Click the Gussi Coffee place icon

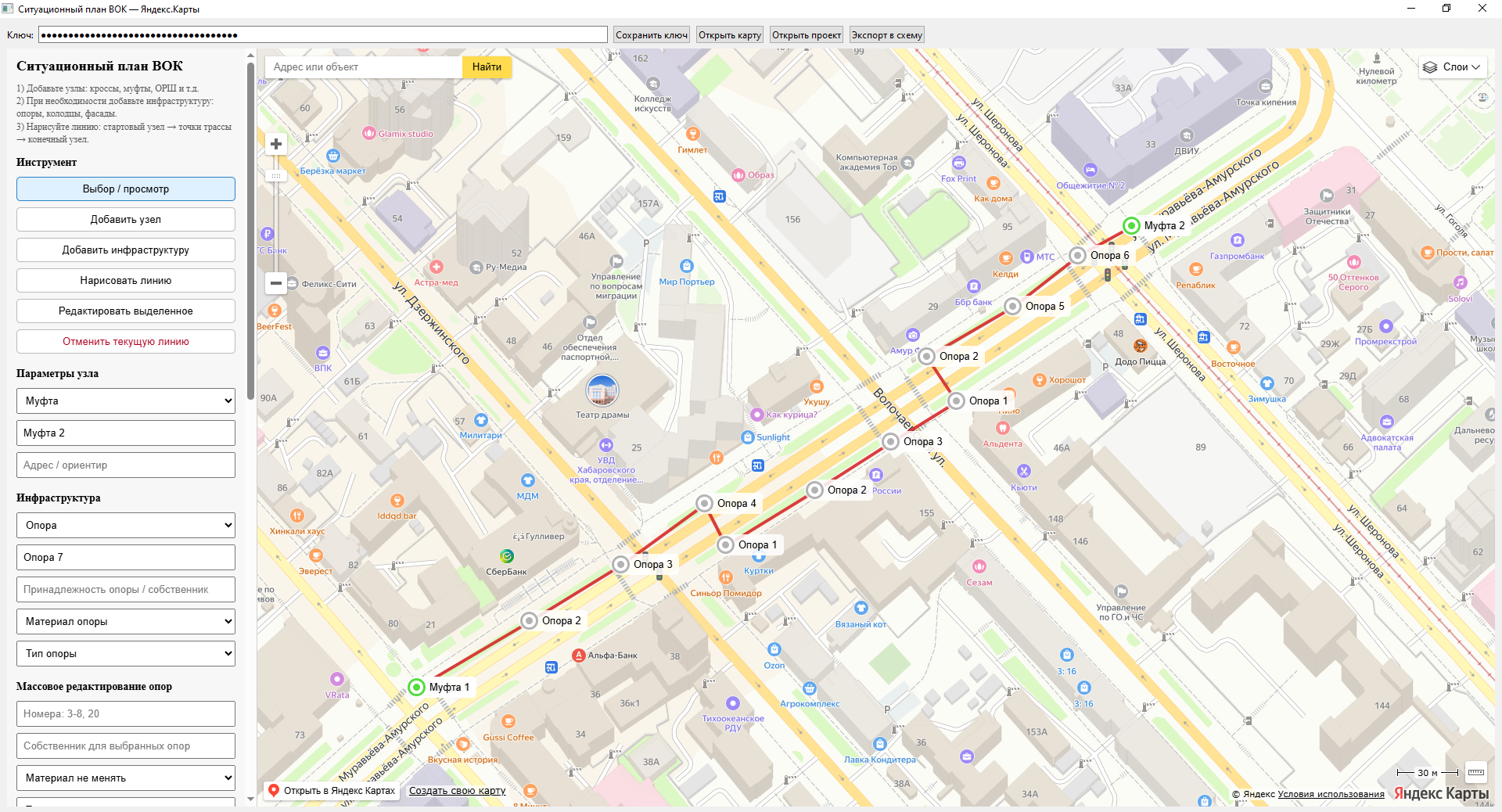pos(508,722)
